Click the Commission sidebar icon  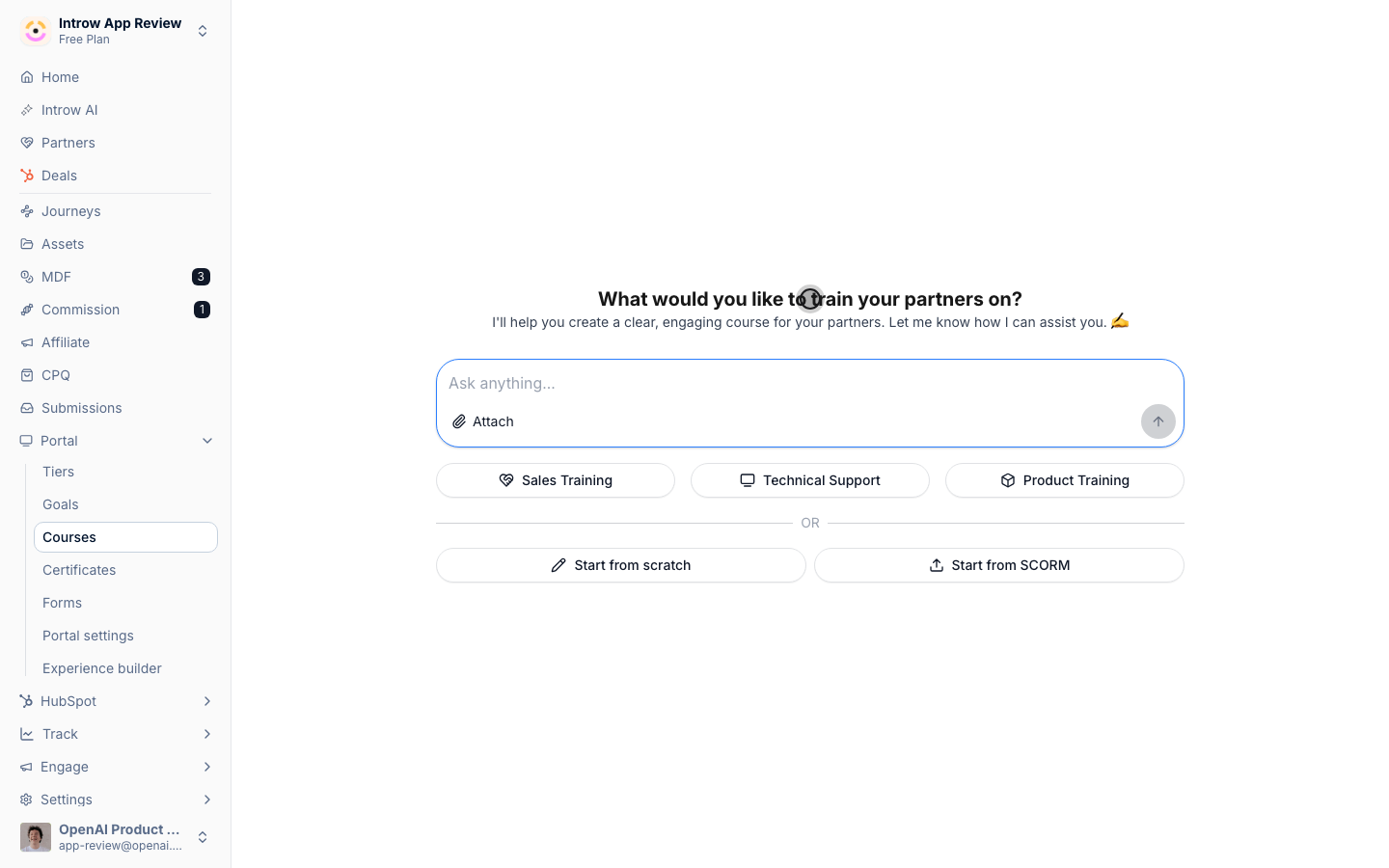point(27,310)
